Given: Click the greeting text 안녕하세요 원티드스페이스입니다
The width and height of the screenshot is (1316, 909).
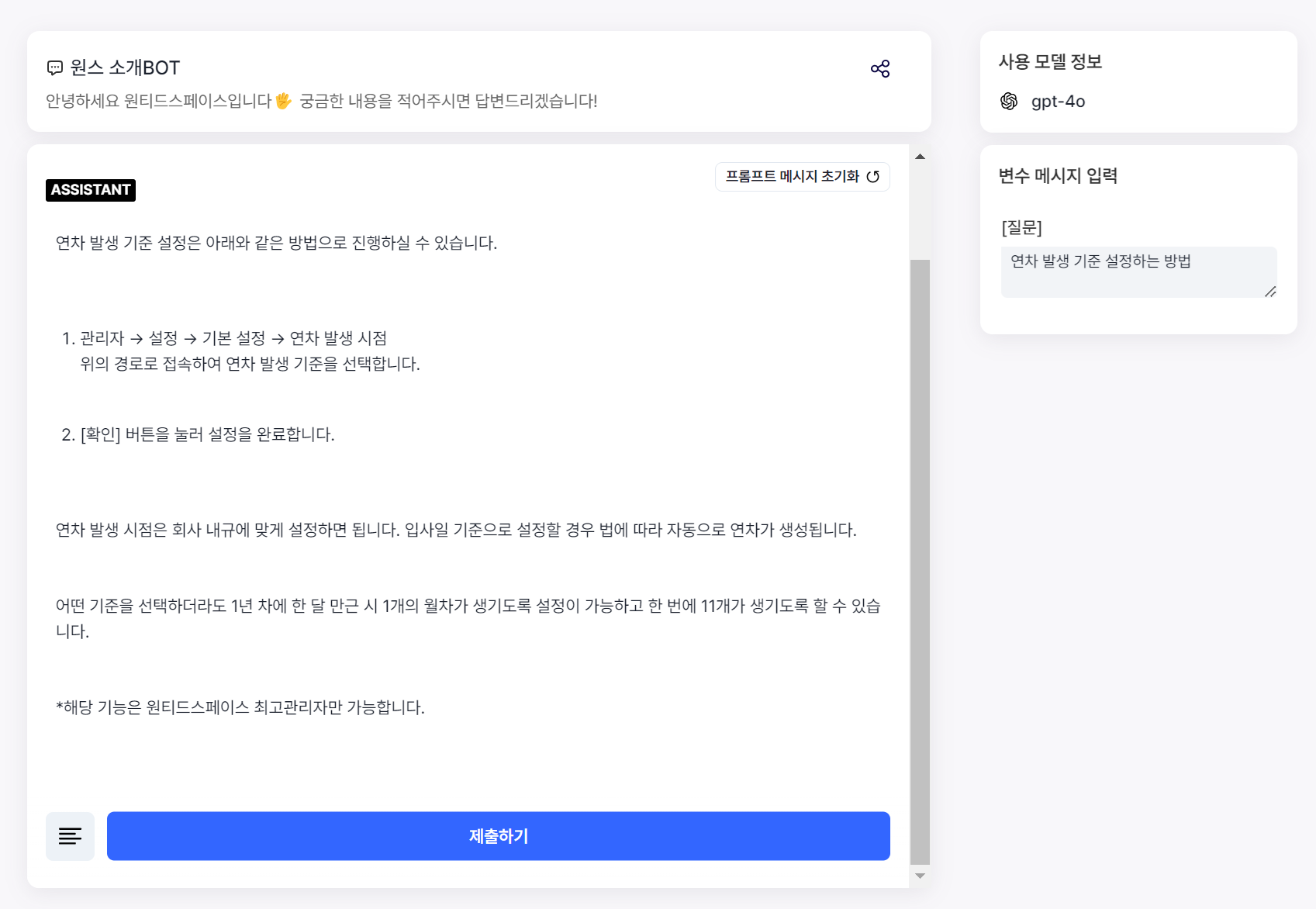Looking at the screenshot, I should point(322,101).
